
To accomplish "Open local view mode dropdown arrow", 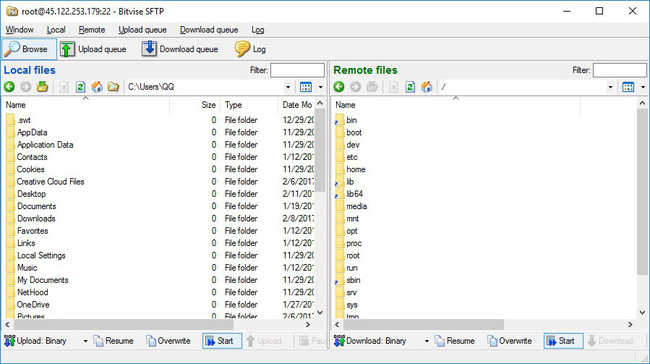I will coord(320,87).
